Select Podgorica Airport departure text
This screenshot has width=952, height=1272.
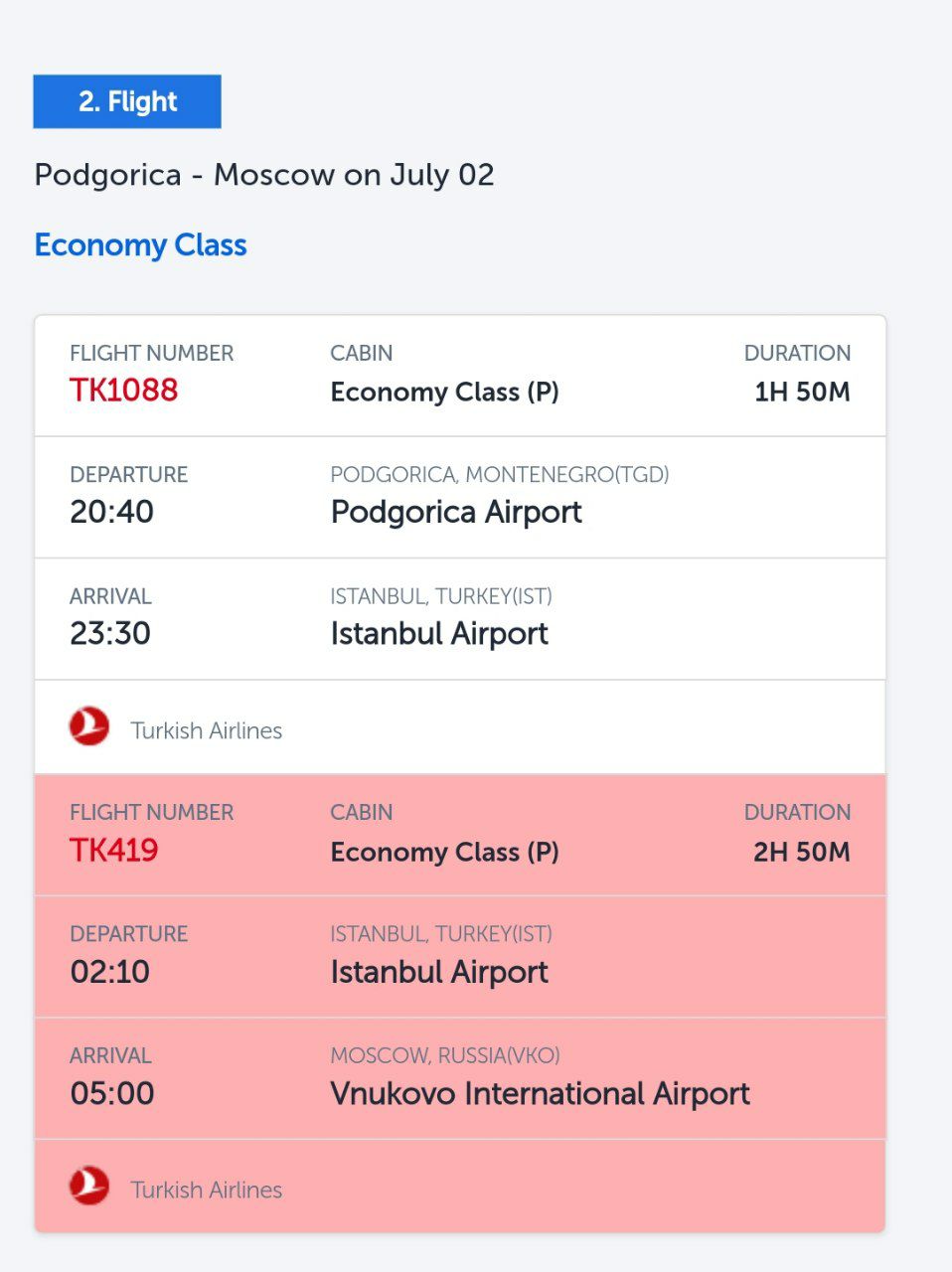pos(456,512)
